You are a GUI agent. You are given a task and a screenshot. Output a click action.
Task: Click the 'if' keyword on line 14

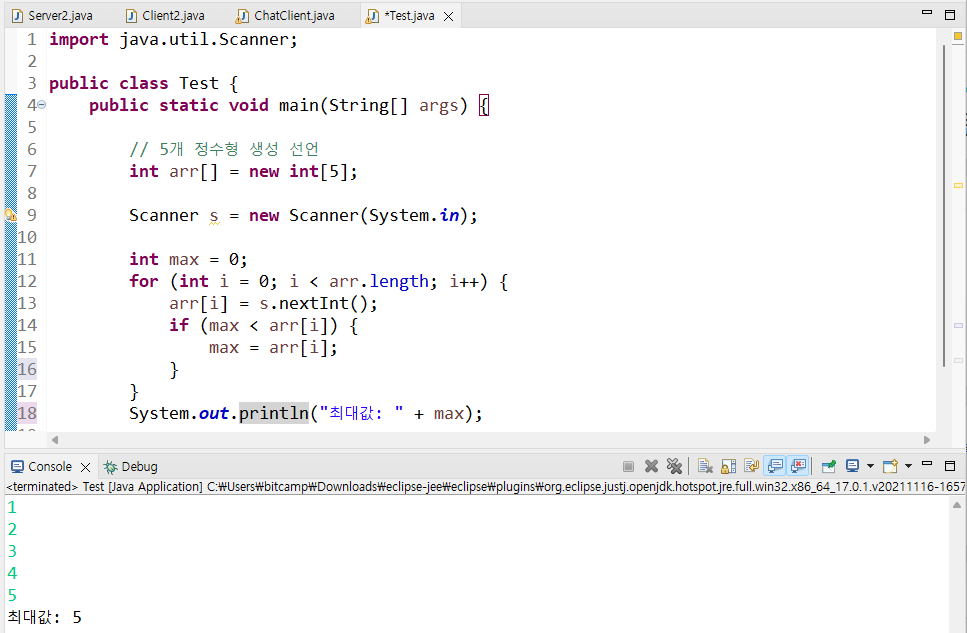179,325
